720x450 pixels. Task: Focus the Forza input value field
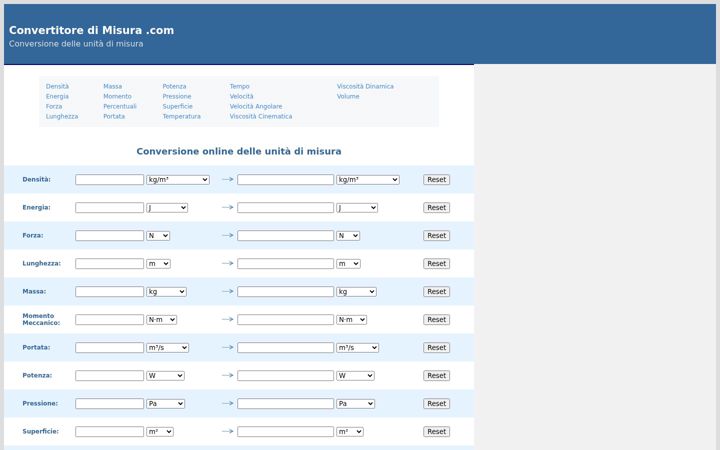coord(109,236)
